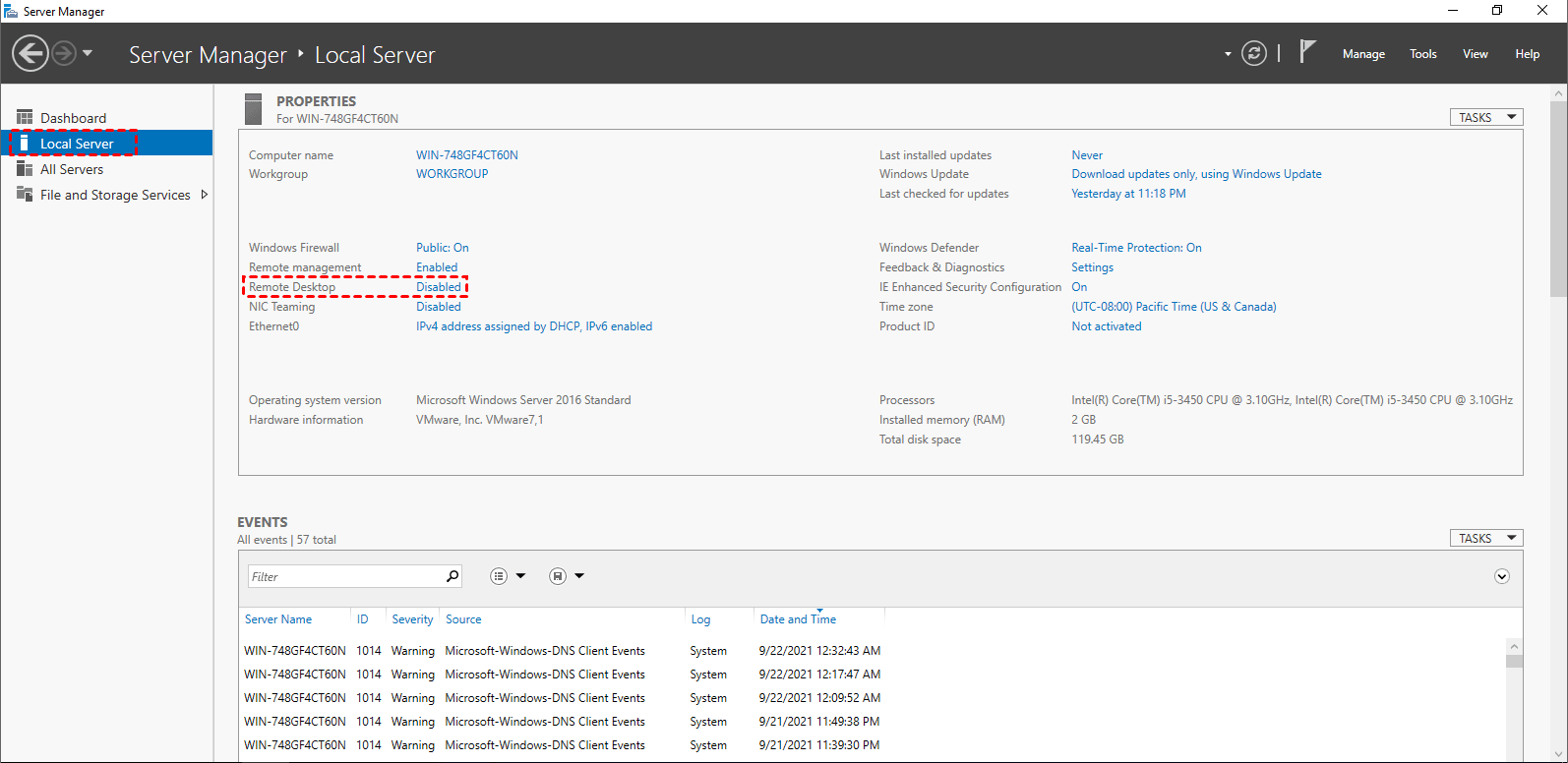Click the back navigation arrow

(x=30, y=53)
